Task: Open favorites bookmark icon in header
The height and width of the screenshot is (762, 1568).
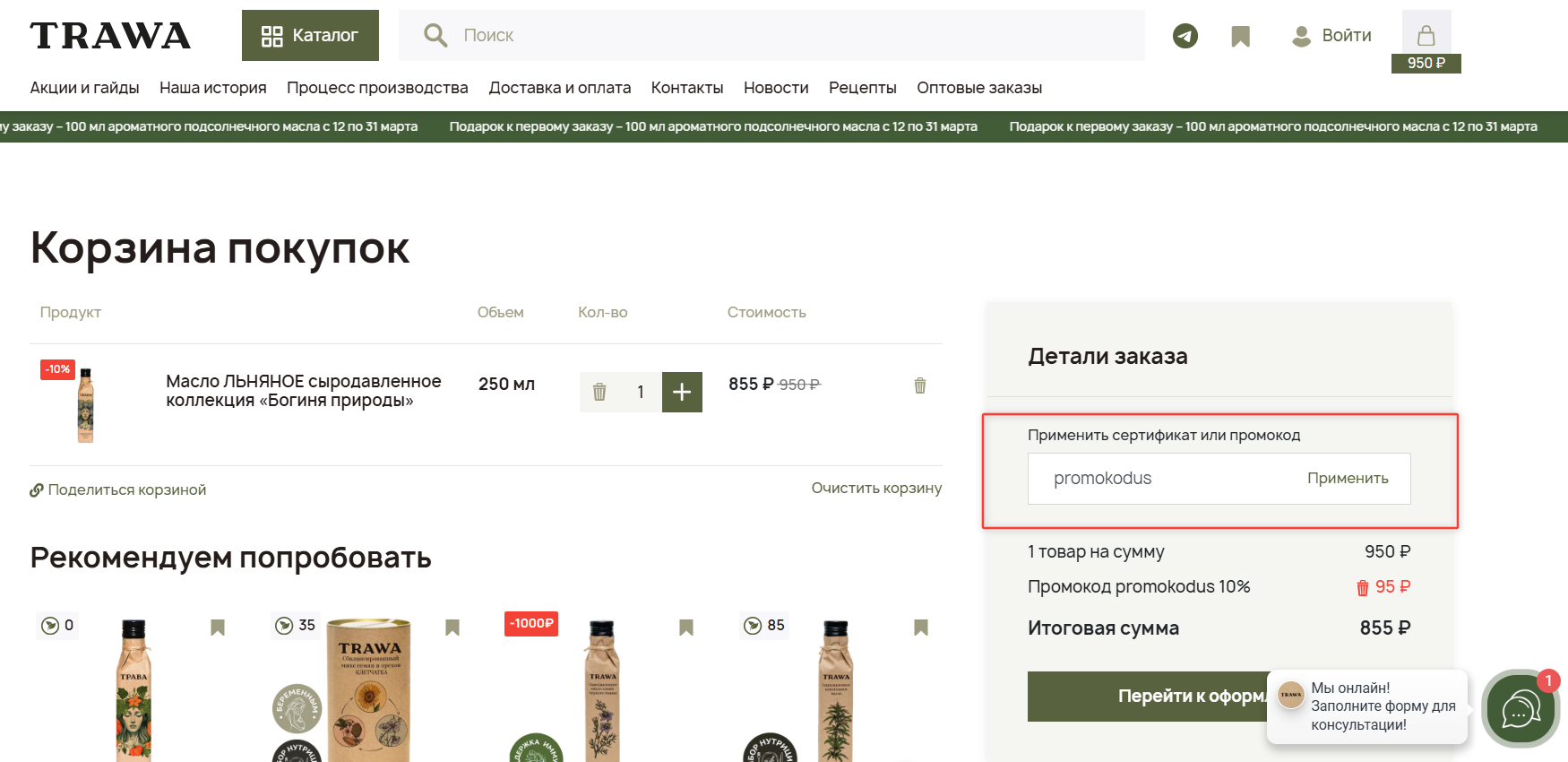Action: click(x=1240, y=36)
